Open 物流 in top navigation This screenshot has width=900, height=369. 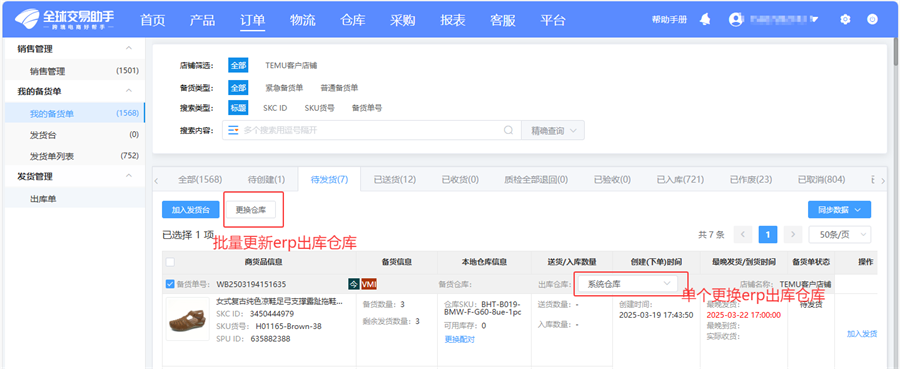point(302,20)
